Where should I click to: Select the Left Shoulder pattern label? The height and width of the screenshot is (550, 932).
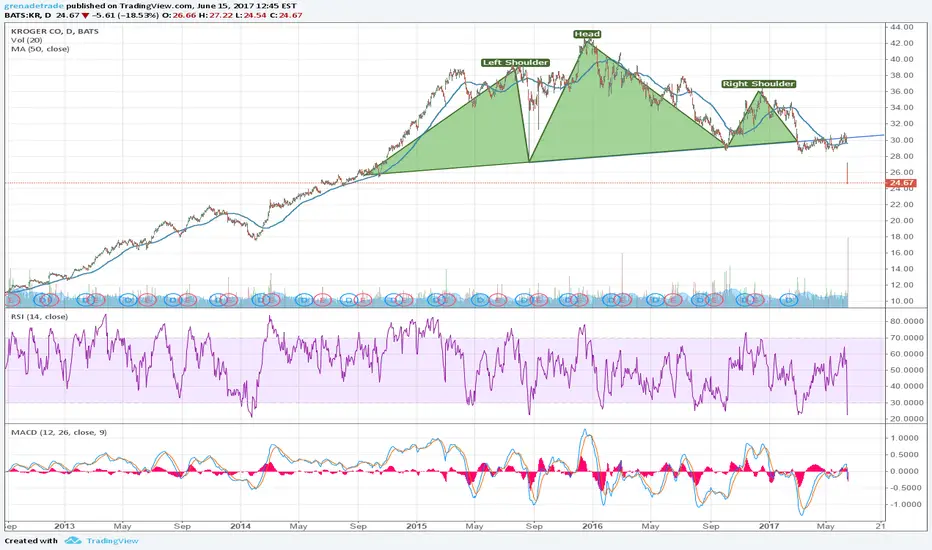click(515, 62)
